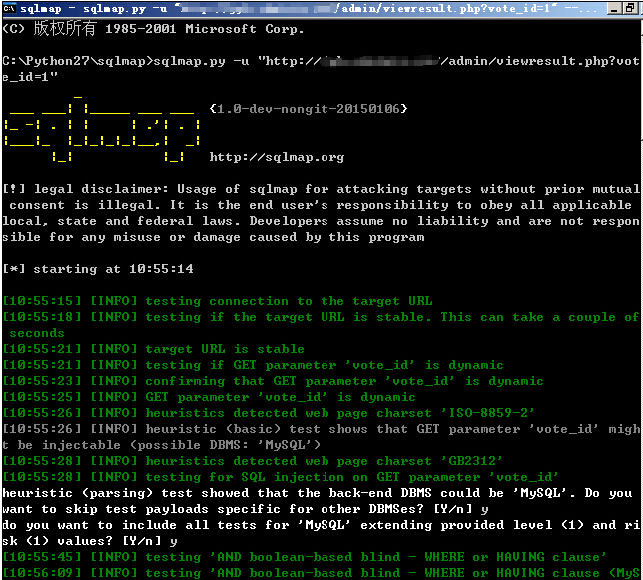
Task: Click the 'http://sqlmap.org' URL text
Action: tap(277, 157)
